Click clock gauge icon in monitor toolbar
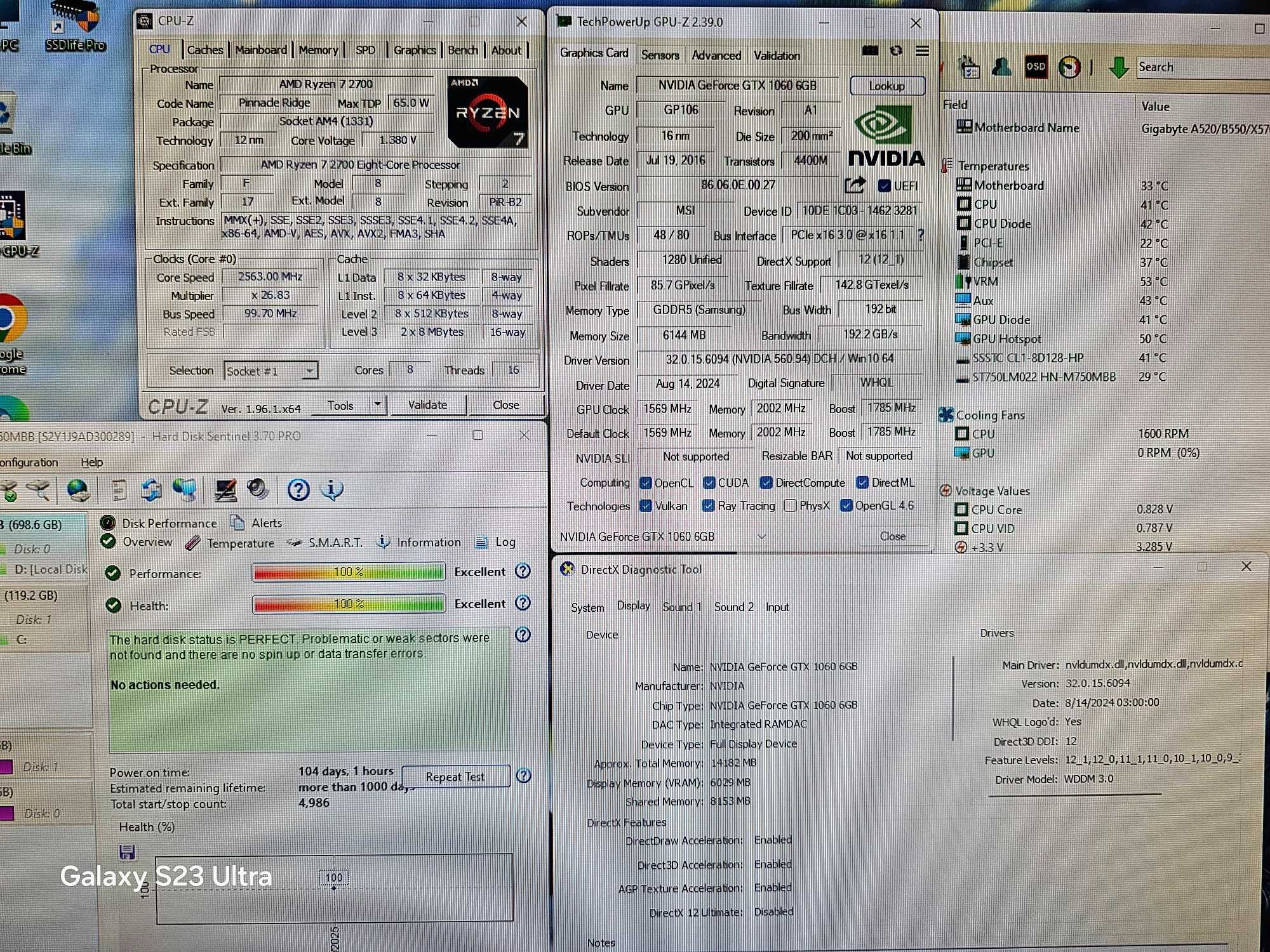Viewport: 1270px width, 952px height. tap(1069, 67)
